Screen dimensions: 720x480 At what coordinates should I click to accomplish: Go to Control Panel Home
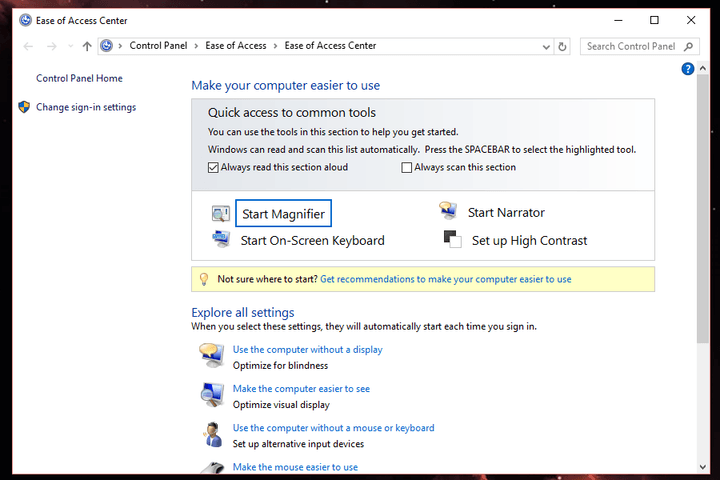click(x=79, y=79)
